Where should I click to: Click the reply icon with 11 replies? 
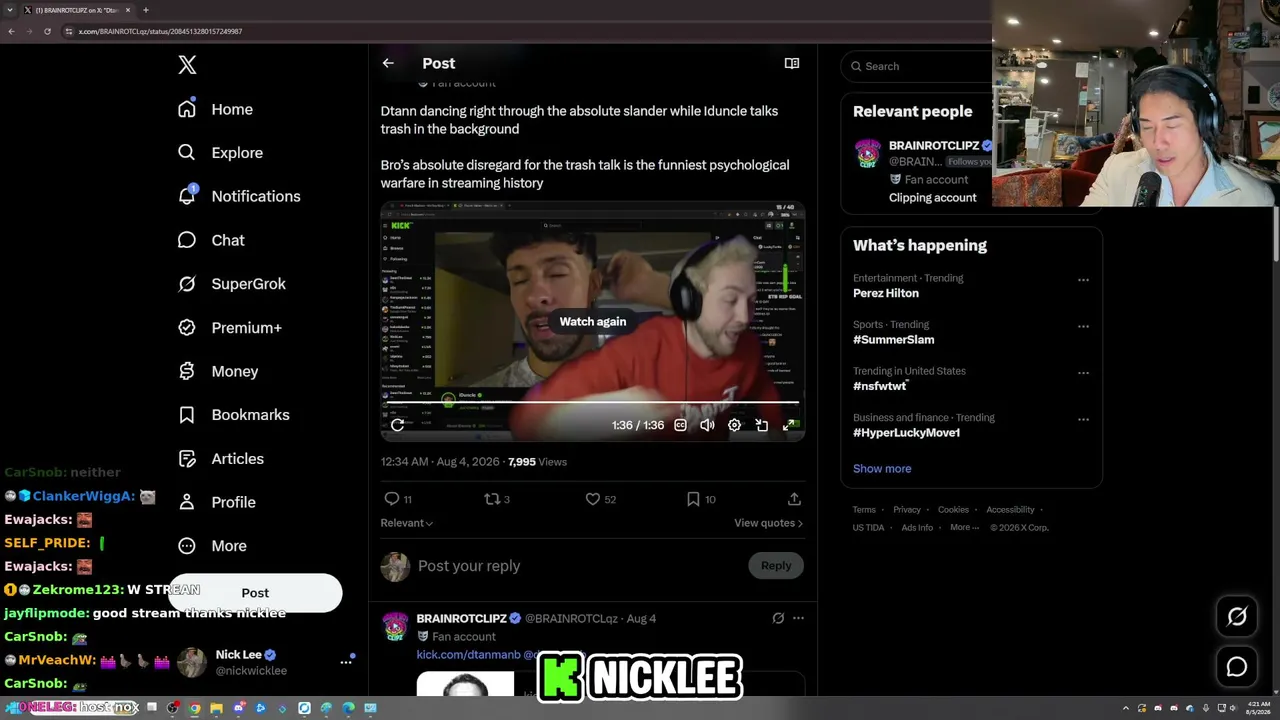[398, 499]
